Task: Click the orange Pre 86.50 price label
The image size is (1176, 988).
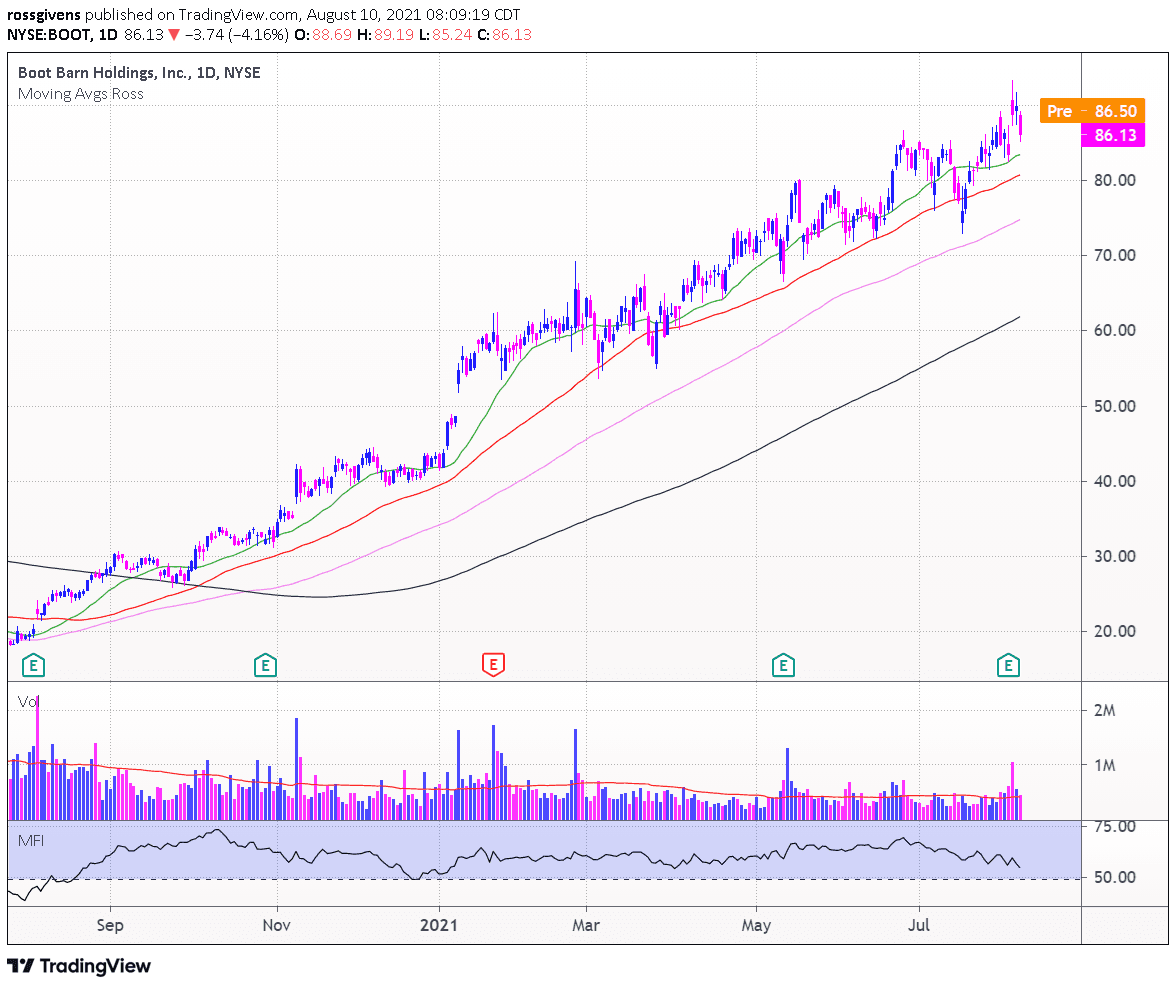Action: (x=1088, y=111)
